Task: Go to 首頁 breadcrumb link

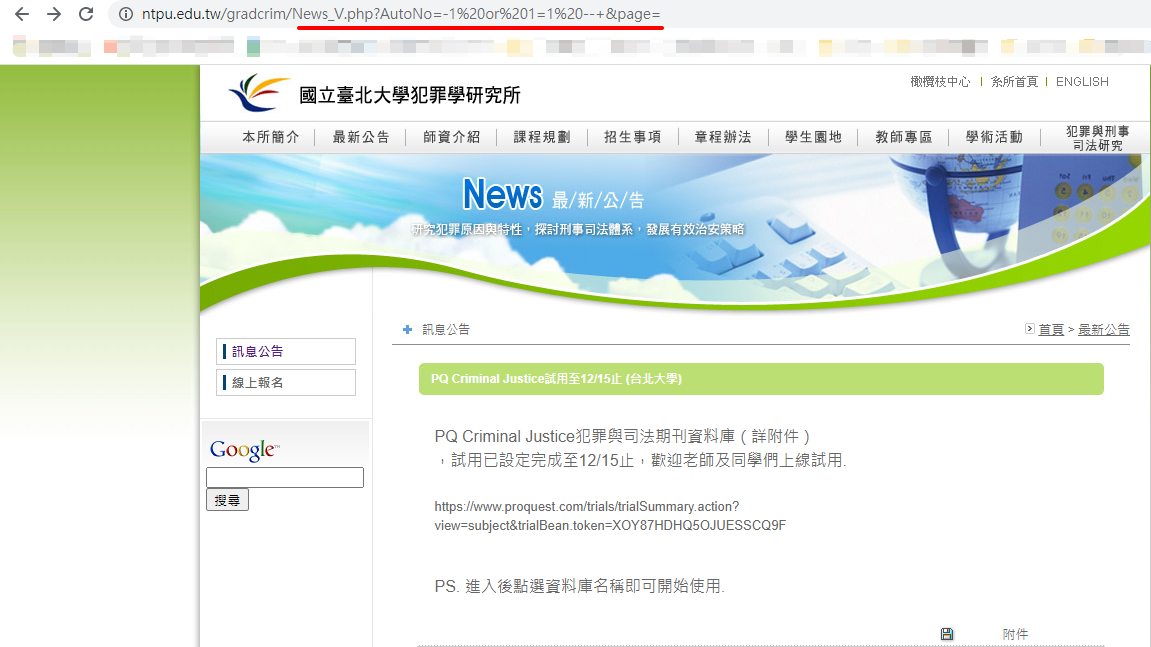Action: click(x=1051, y=330)
